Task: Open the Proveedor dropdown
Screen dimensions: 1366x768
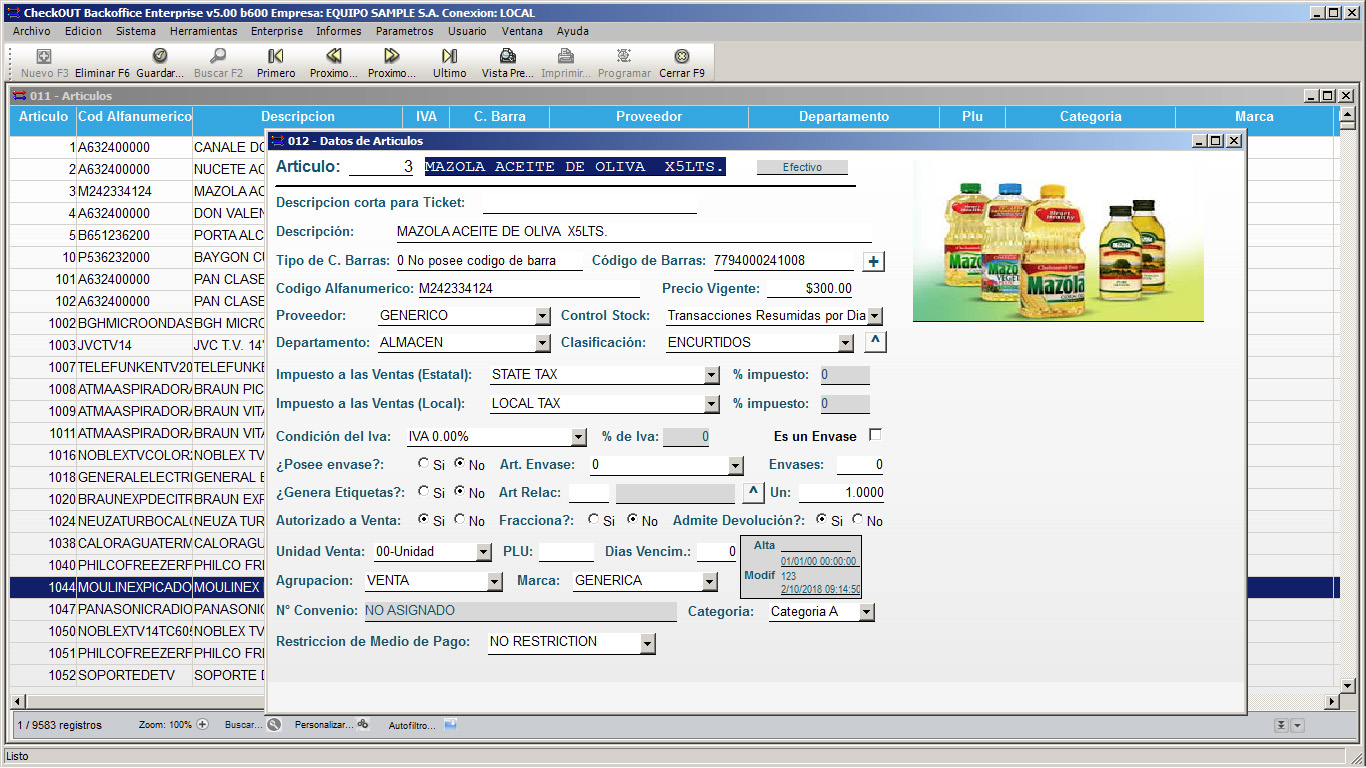Action: pos(543,316)
